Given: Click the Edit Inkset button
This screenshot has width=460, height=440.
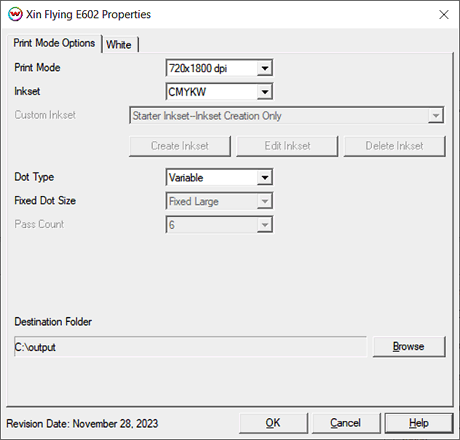Looking at the screenshot, I should tap(287, 146).
